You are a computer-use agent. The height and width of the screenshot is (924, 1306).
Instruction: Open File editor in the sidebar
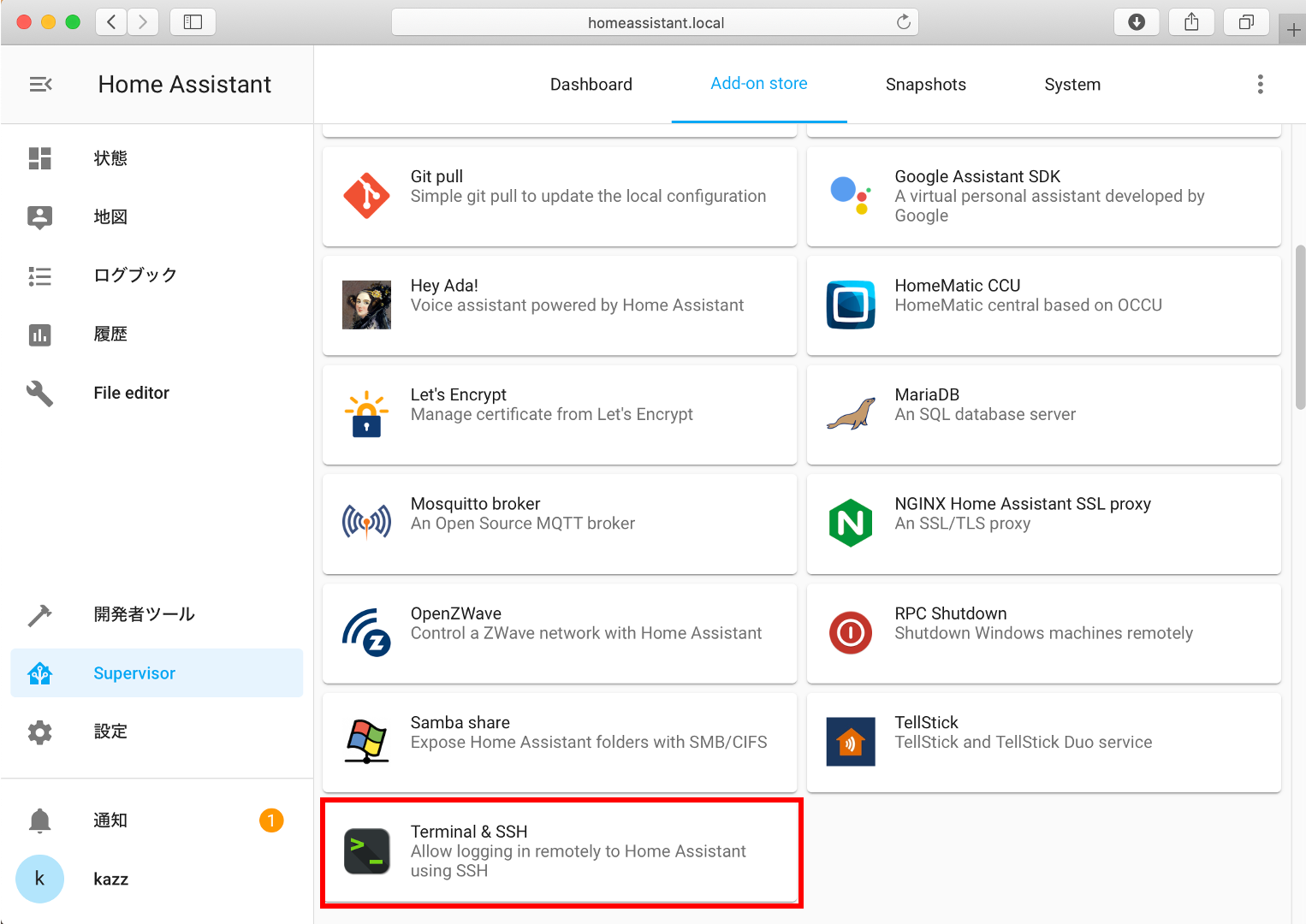coord(157,393)
